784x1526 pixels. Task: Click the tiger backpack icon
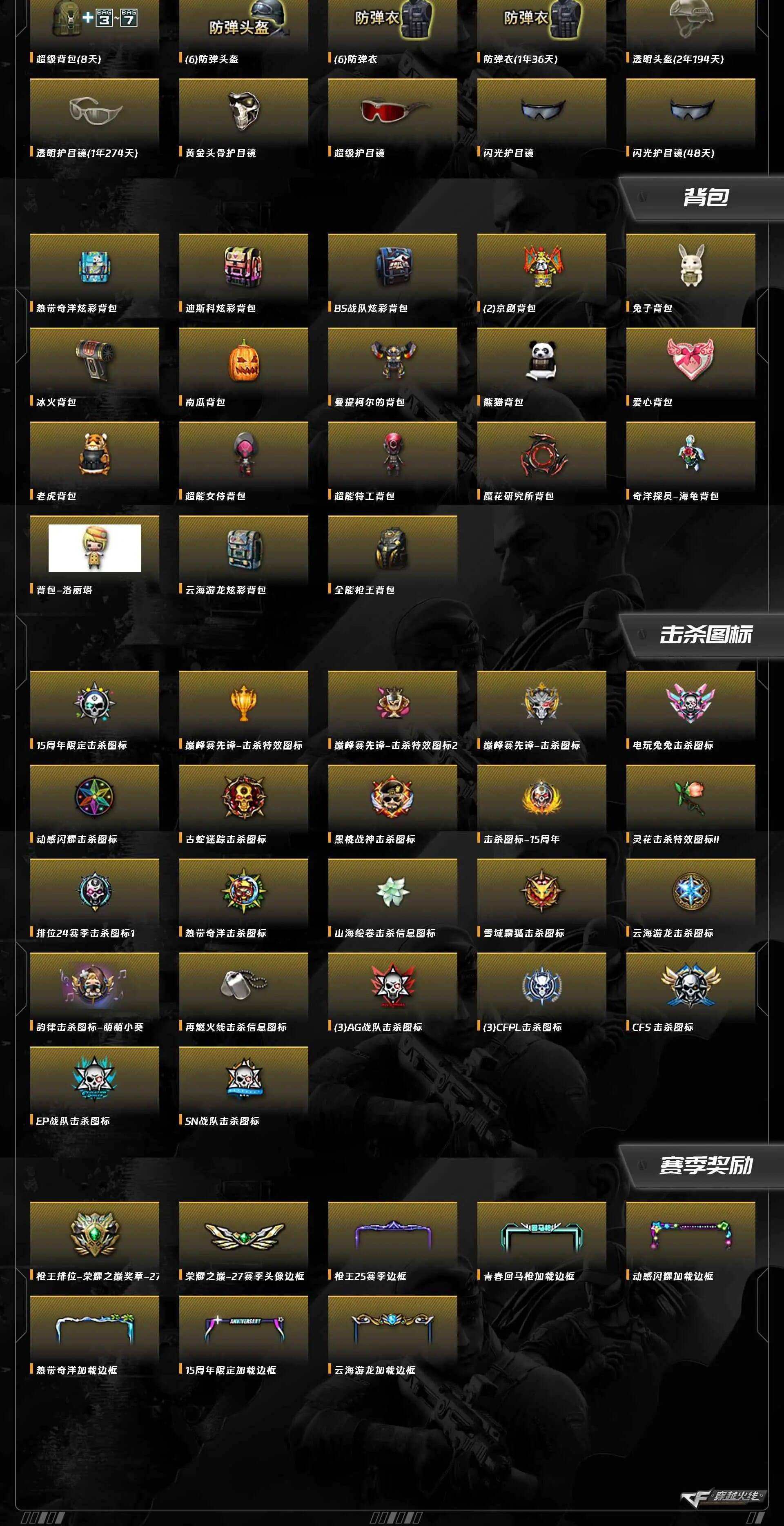tap(95, 454)
